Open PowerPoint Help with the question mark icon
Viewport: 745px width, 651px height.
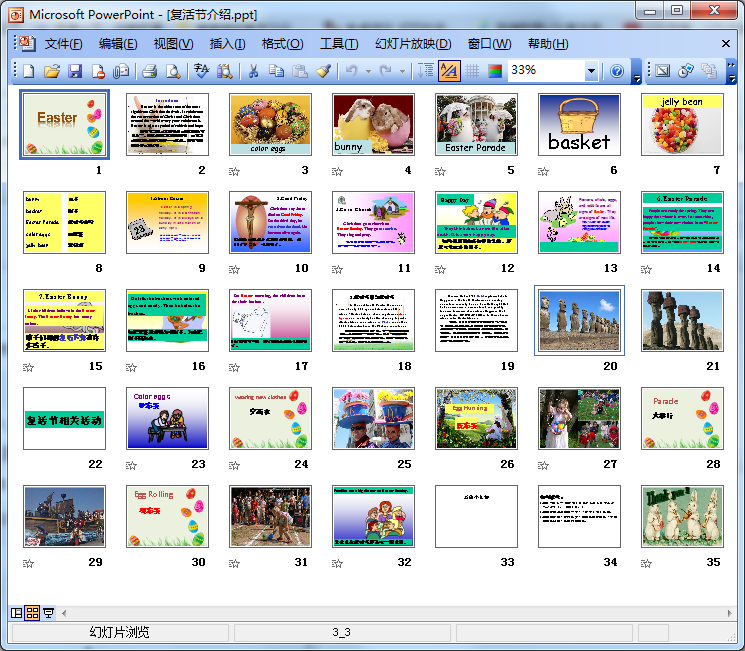pyautogui.click(x=617, y=71)
